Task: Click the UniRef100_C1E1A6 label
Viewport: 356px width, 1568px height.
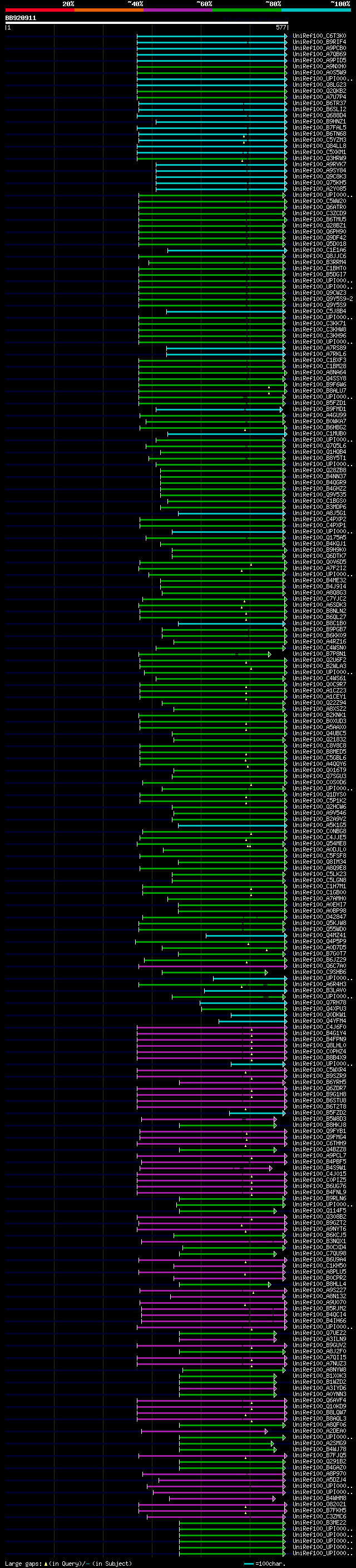Action: 319,250
